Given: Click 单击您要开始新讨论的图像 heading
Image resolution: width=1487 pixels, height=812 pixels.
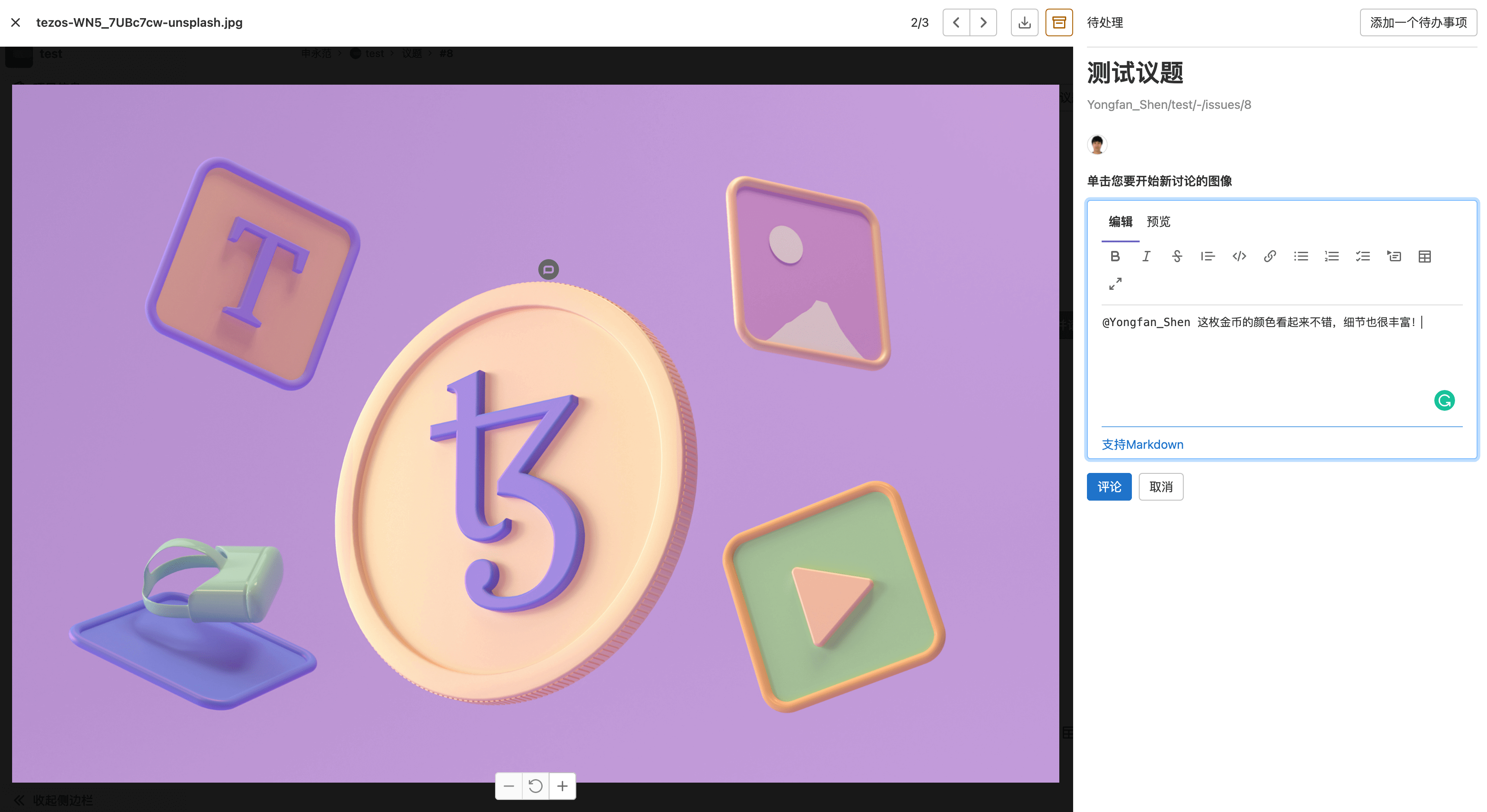Looking at the screenshot, I should click(x=1159, y=181).
